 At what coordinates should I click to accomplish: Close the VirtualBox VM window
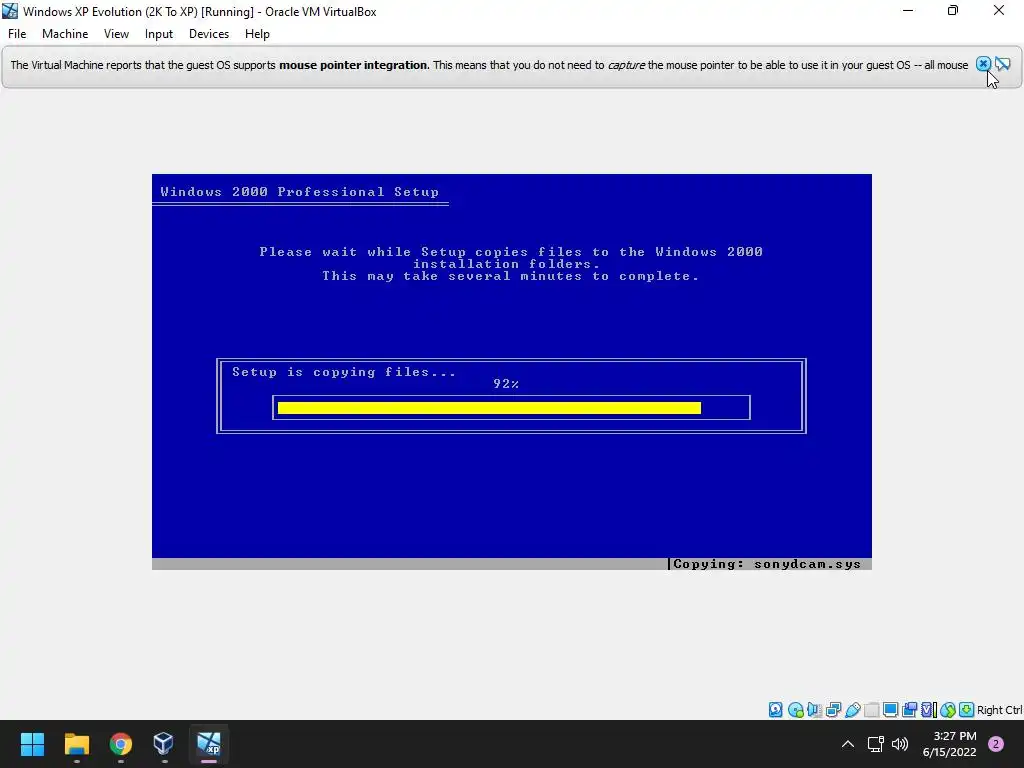tap(999, 10)
